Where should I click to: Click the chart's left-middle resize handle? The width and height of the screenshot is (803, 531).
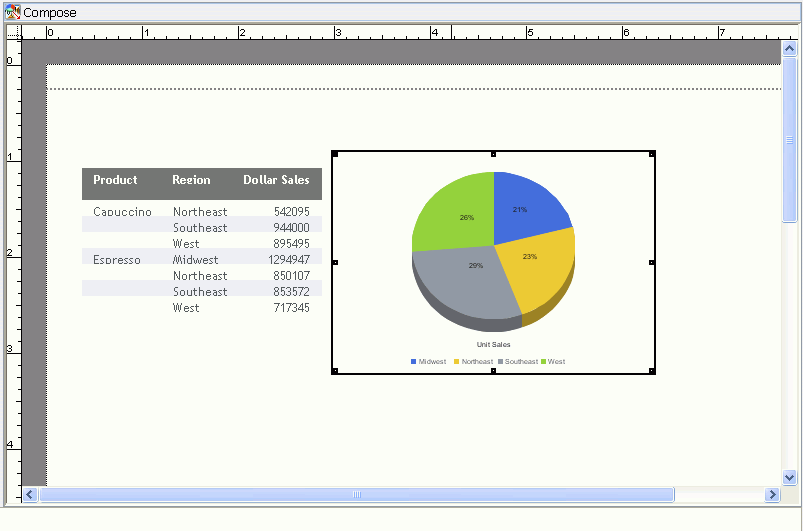point(335,262)
